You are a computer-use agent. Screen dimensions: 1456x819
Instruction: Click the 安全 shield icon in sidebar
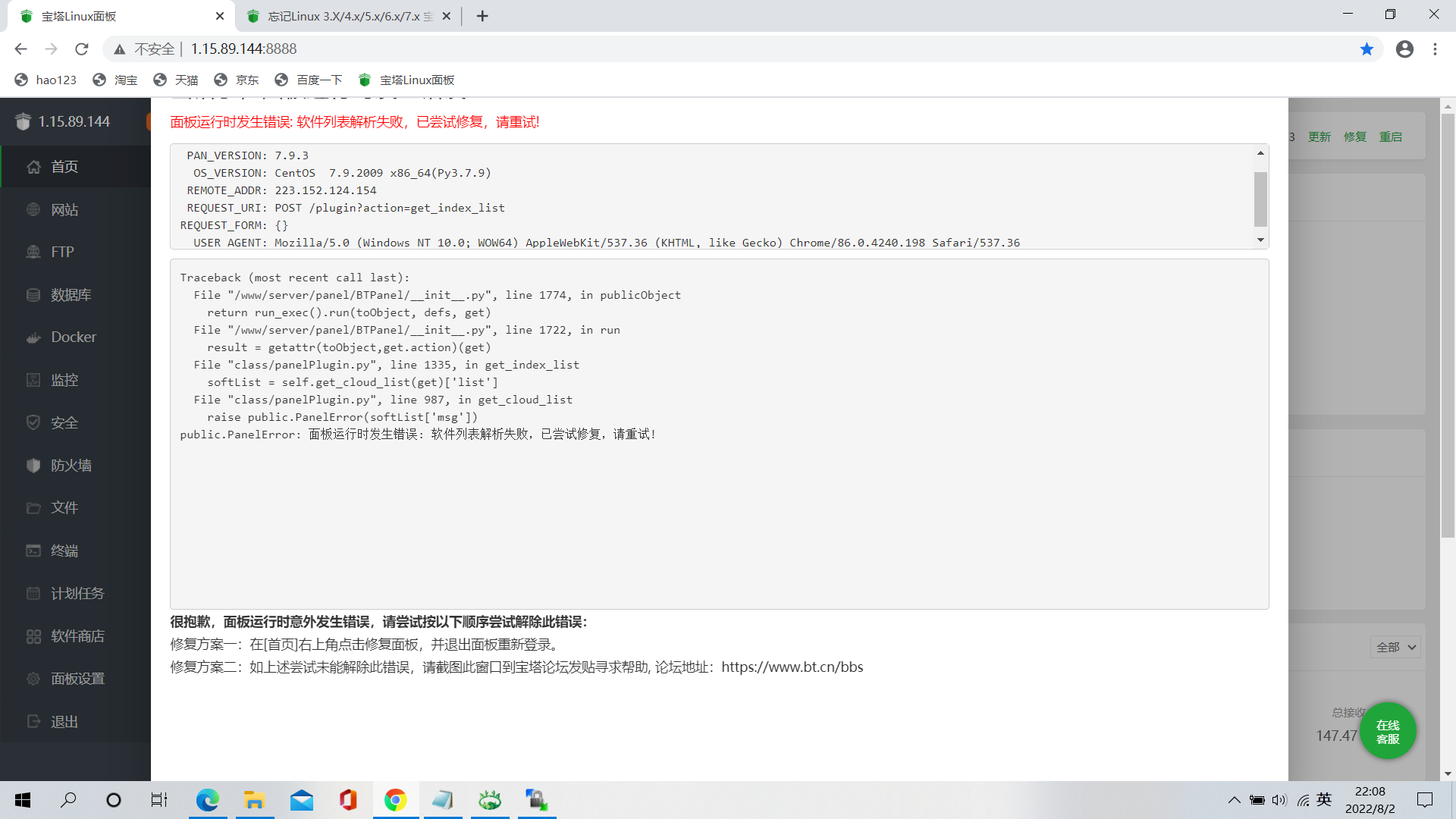point(33,422)
